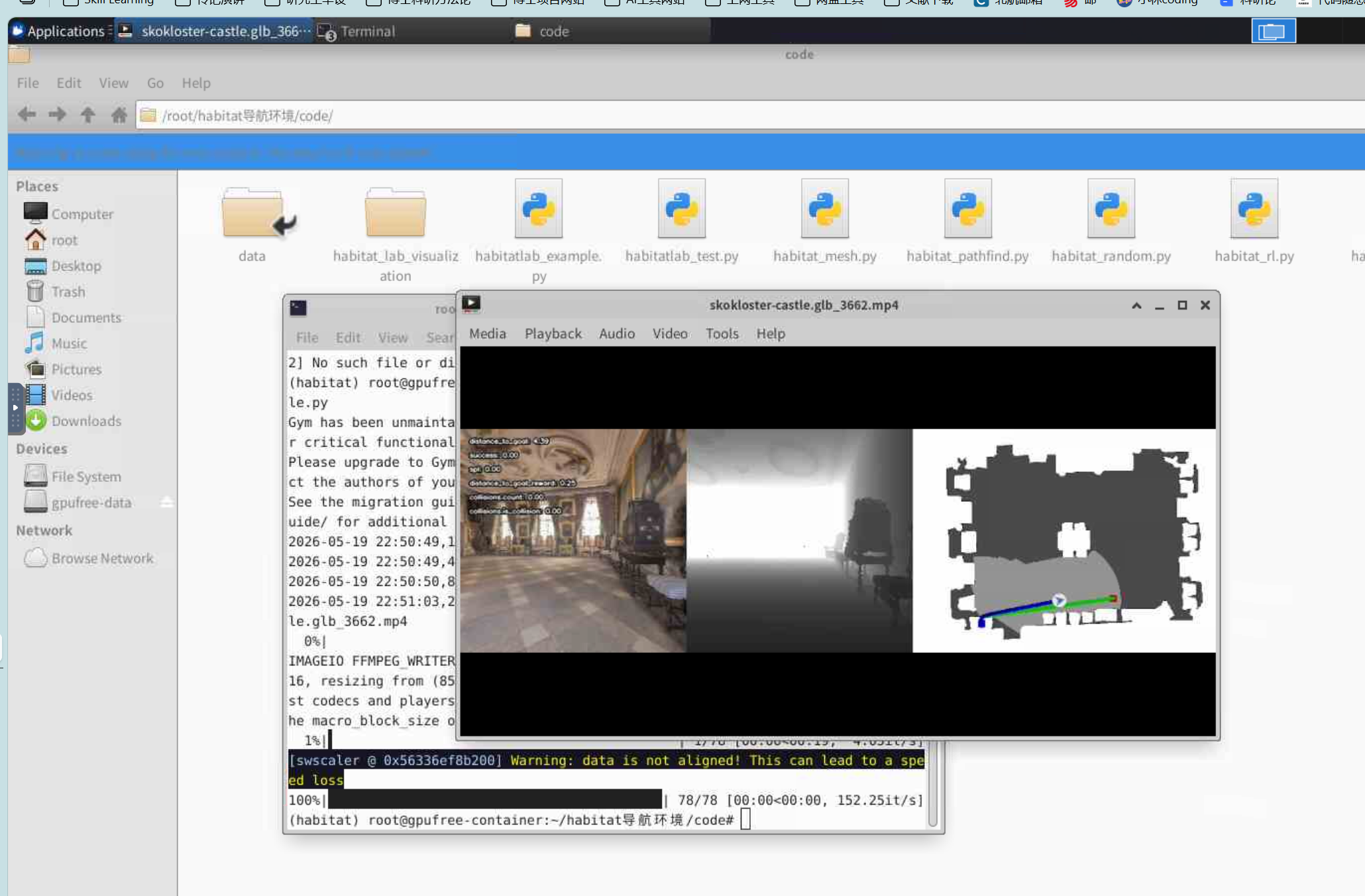The image size is (1365, 896).
Task: Open Terminal window View menu
Action: (x=393, y=337)
